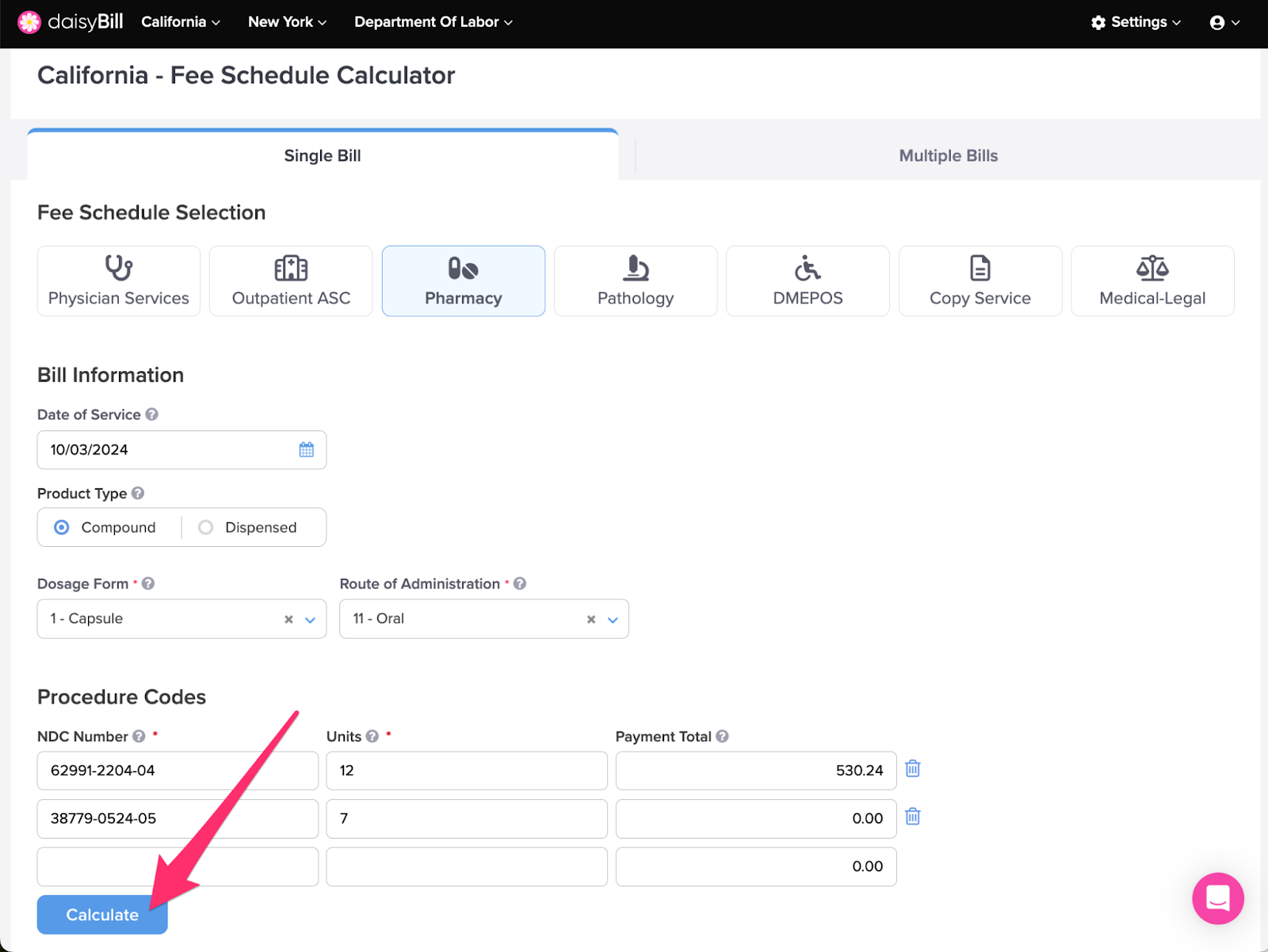The image size is (1268, 952).
Task: Click the daisyBill flower logo
Action: tap(29, 22)
